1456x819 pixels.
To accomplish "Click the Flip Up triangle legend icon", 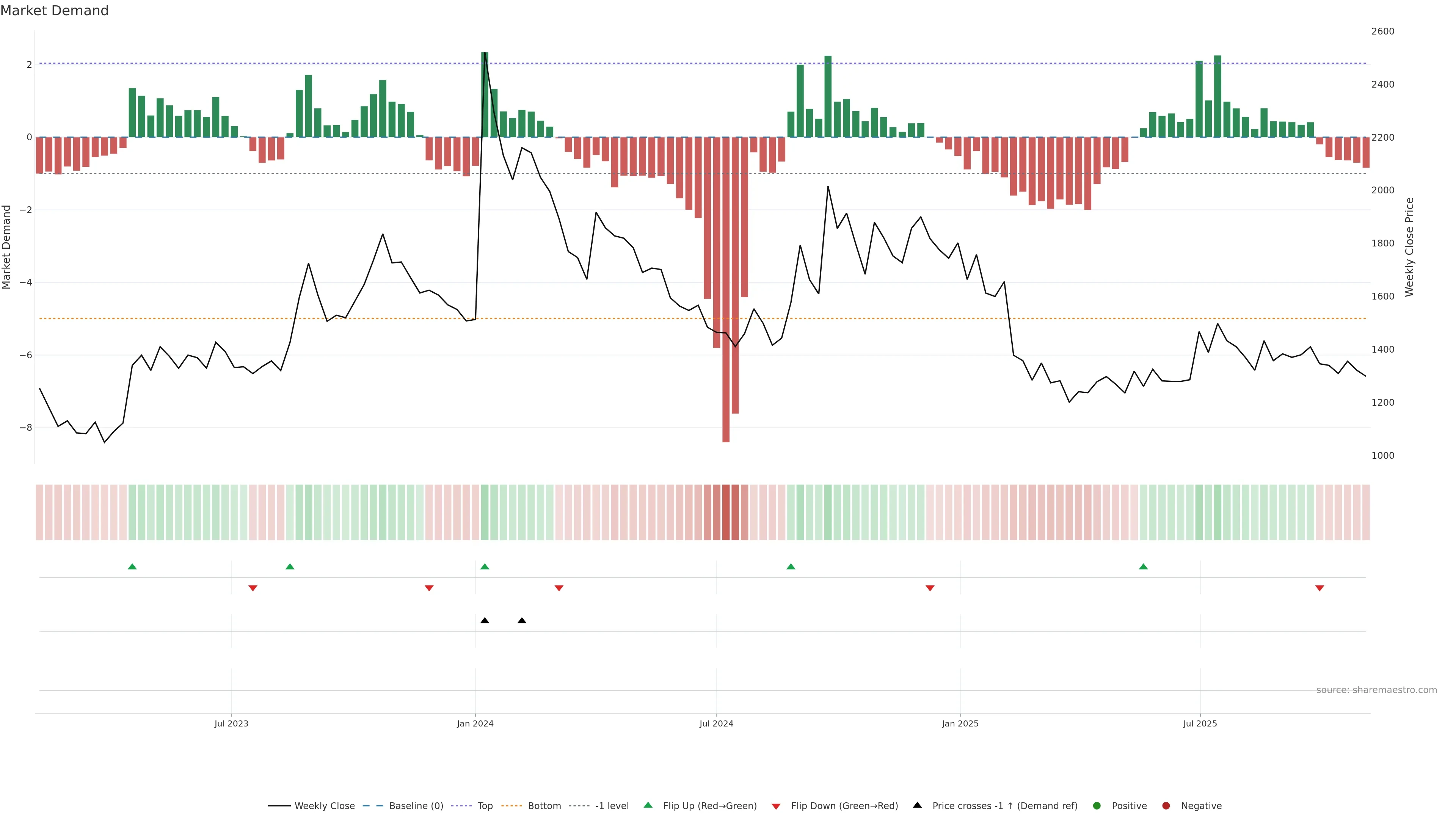I will point(648,805).
